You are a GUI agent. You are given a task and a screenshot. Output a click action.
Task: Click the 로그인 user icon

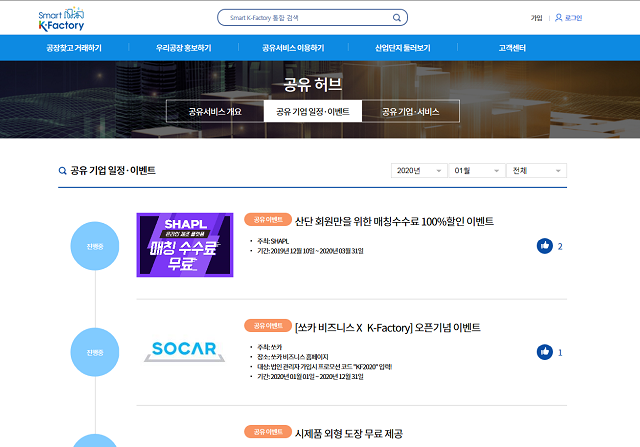coord(559,18)
